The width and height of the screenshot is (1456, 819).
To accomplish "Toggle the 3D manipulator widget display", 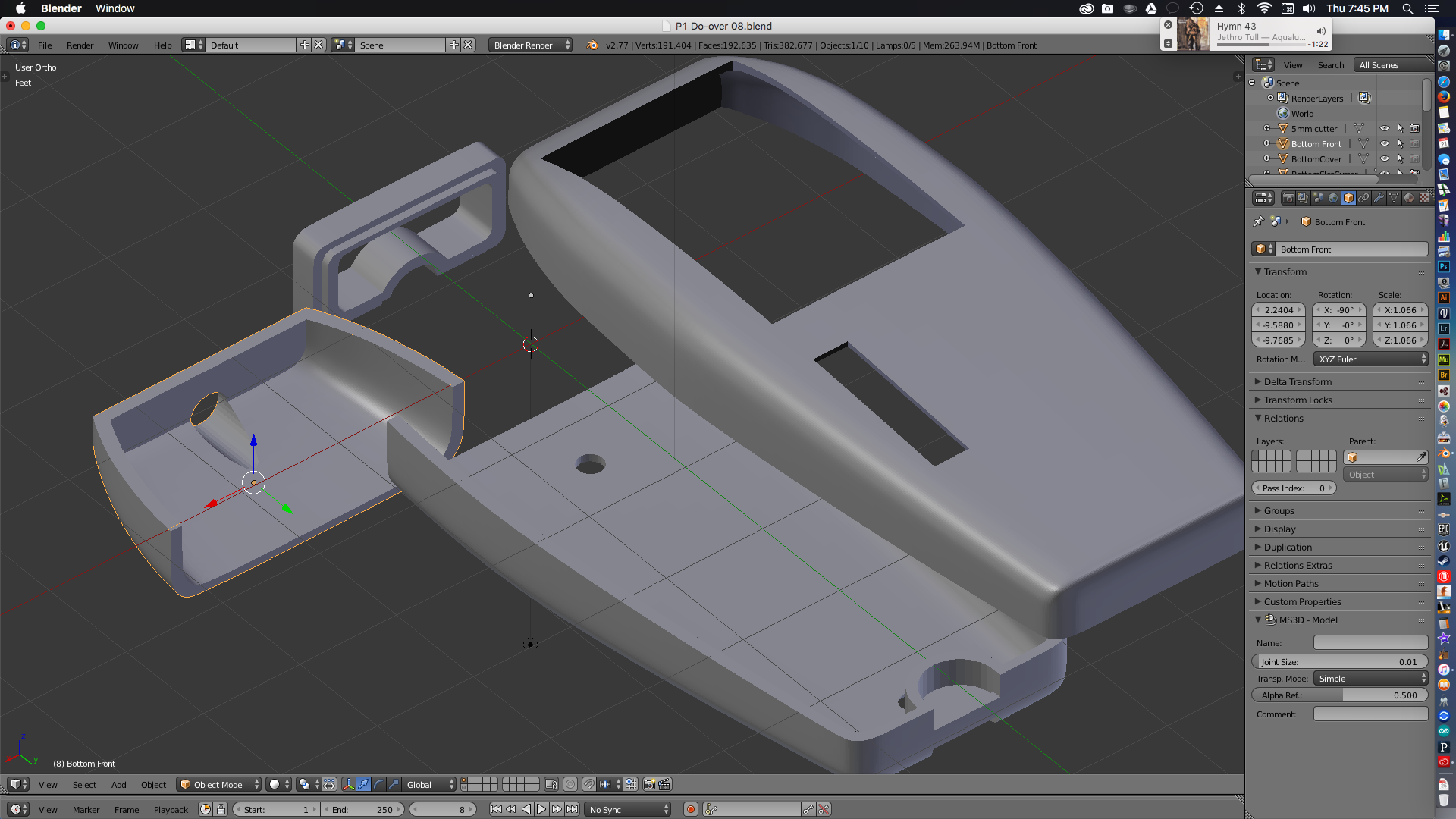I will [349, 784].
